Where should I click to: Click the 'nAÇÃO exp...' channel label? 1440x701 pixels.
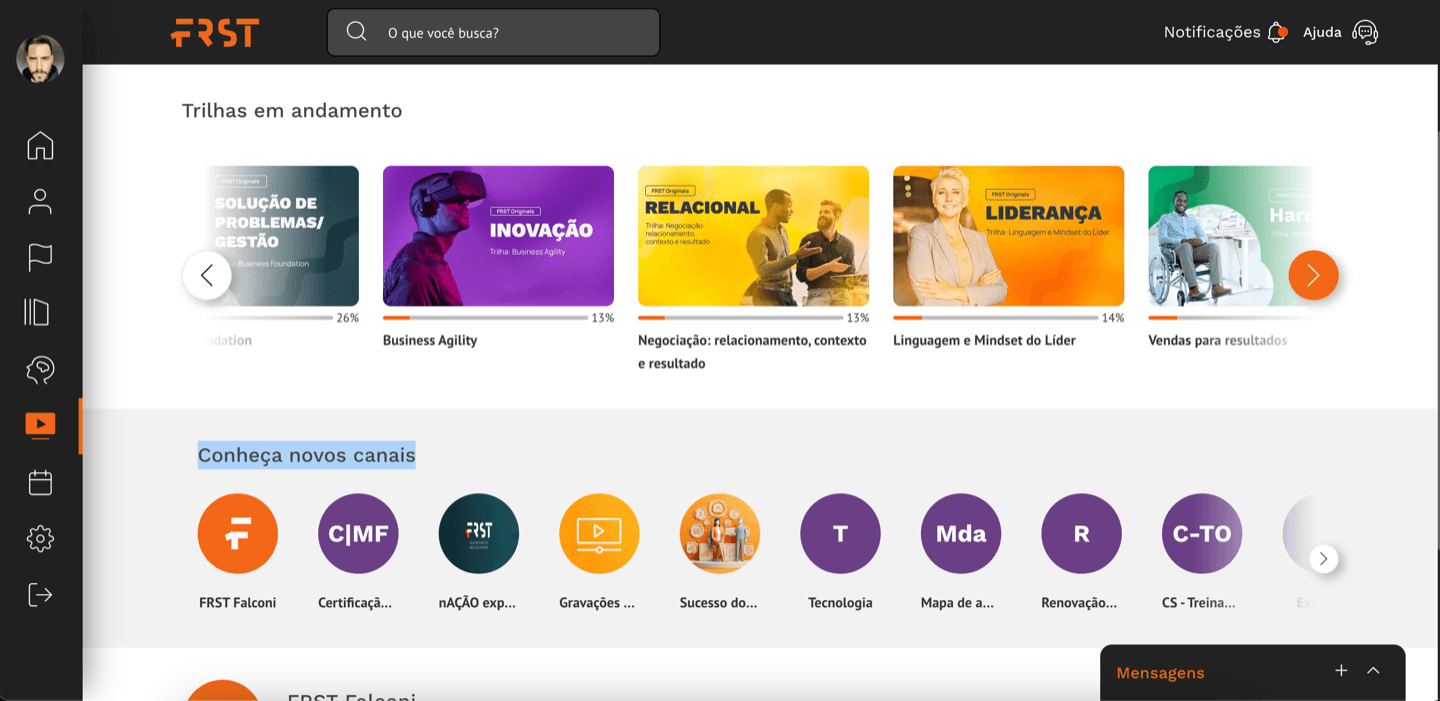click(477, 603)
